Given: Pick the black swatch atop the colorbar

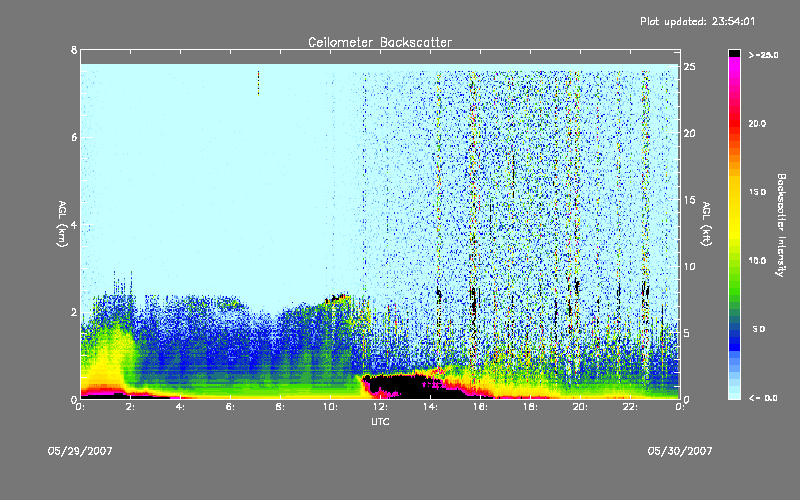Looking at the screenshot, I should 734,53.
